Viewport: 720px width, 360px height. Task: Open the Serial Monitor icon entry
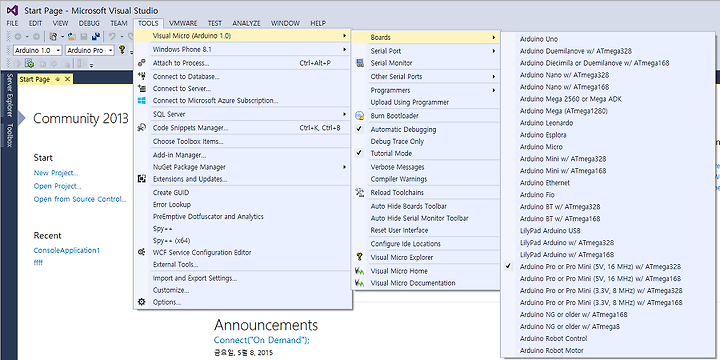(x=360, y=63)
